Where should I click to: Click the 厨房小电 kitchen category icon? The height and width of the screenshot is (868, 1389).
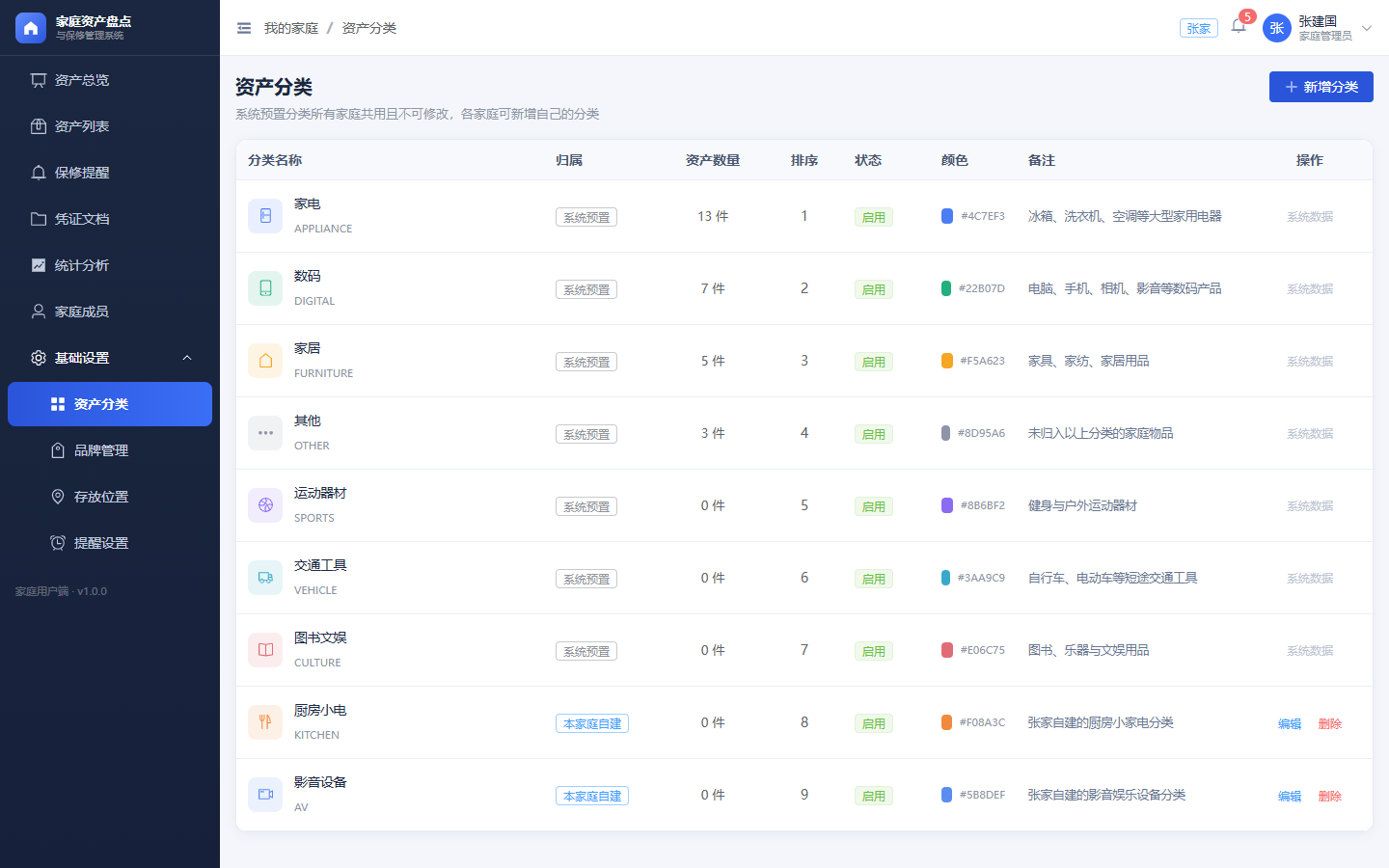(x=265, y=722)
